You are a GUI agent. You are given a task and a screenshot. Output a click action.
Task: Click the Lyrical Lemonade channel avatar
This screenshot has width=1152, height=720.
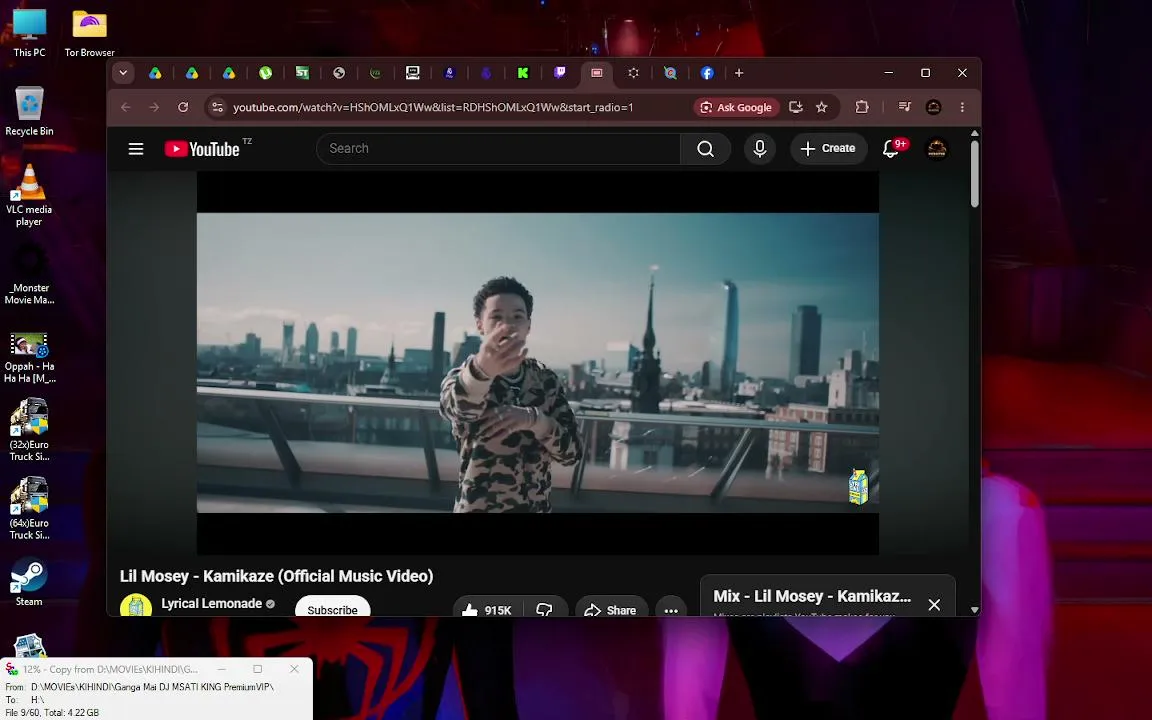coord(136,606)
